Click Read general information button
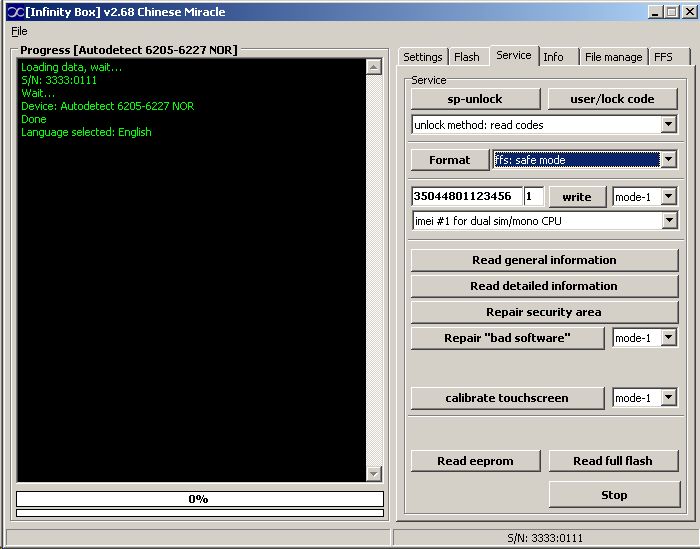Image resolution: width=700 pixels, height=549 pixels. 544,260
